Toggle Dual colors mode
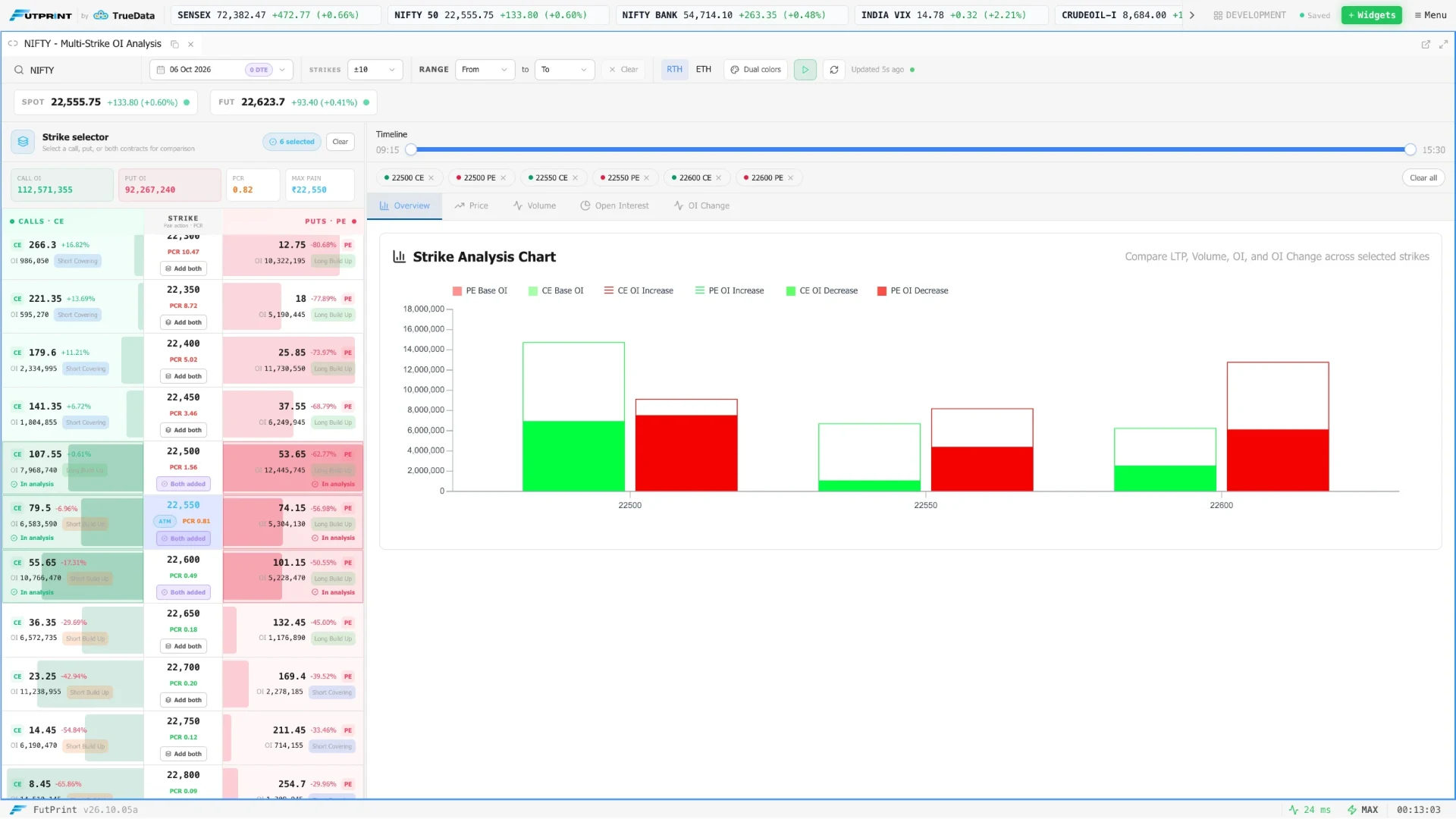 pos(755,70)
